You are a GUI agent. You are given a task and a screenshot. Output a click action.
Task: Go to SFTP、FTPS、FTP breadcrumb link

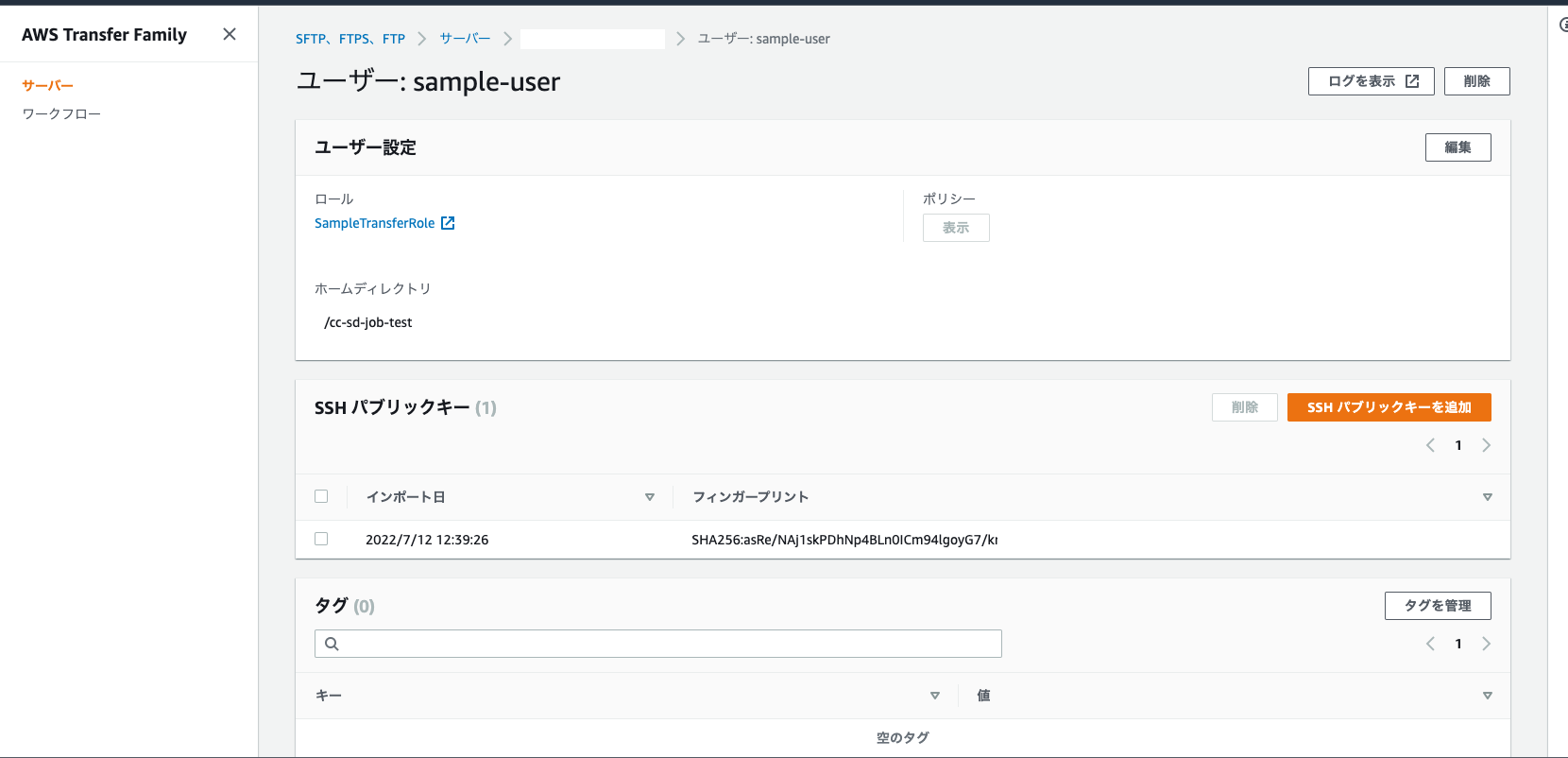pyautogui.click(x=350, y=39)
